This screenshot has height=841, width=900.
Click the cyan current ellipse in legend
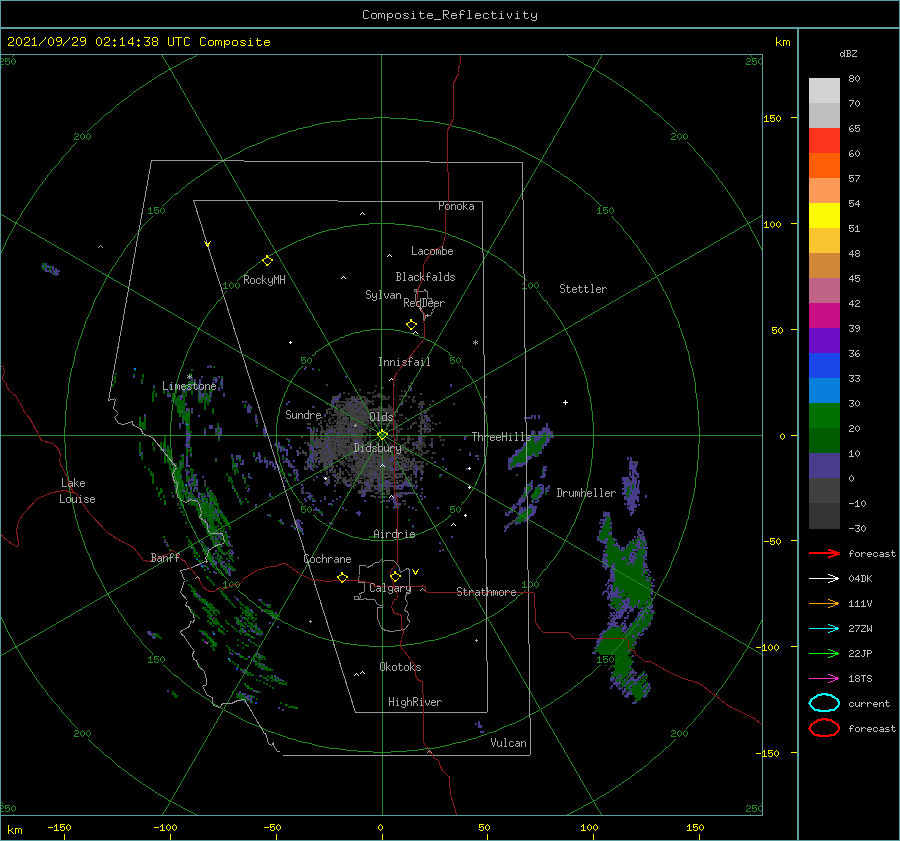click(824, 703)
